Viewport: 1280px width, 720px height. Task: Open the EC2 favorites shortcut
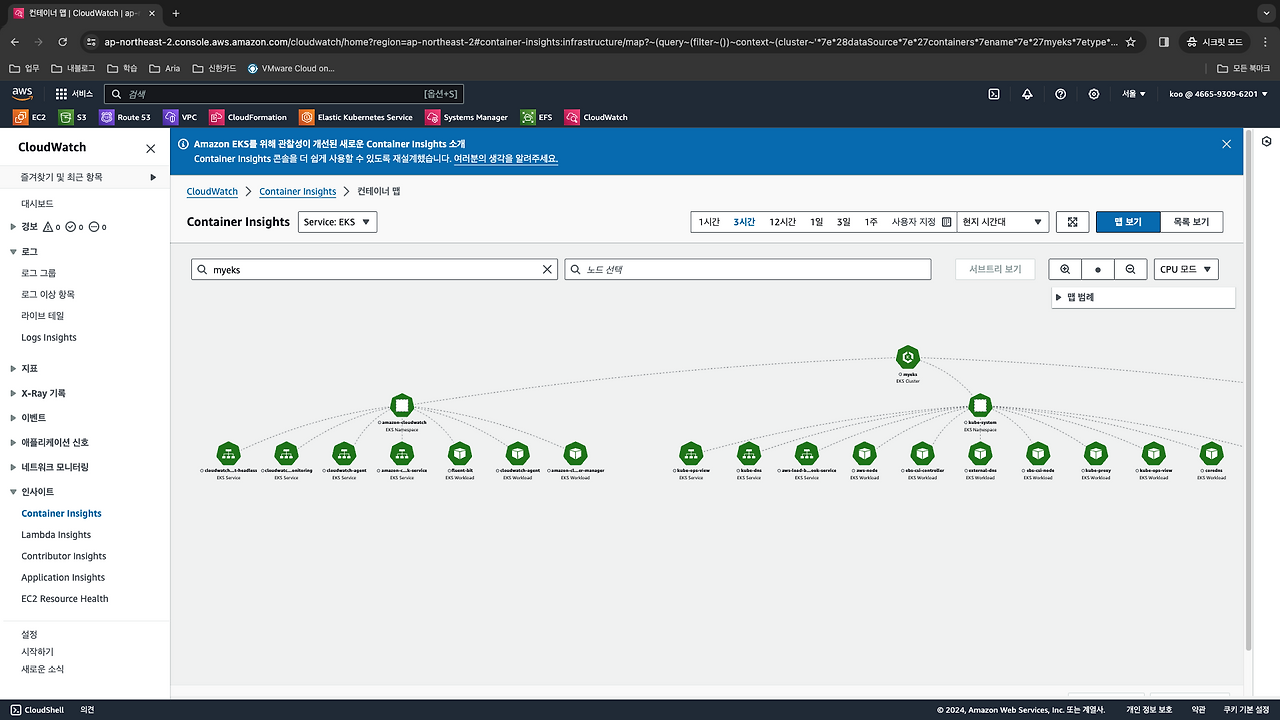pyautogui.click(x=29, y=117)
